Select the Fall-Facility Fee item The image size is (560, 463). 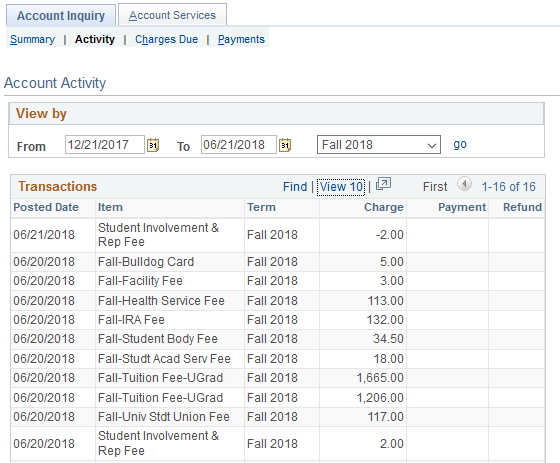tap(140, 281)
